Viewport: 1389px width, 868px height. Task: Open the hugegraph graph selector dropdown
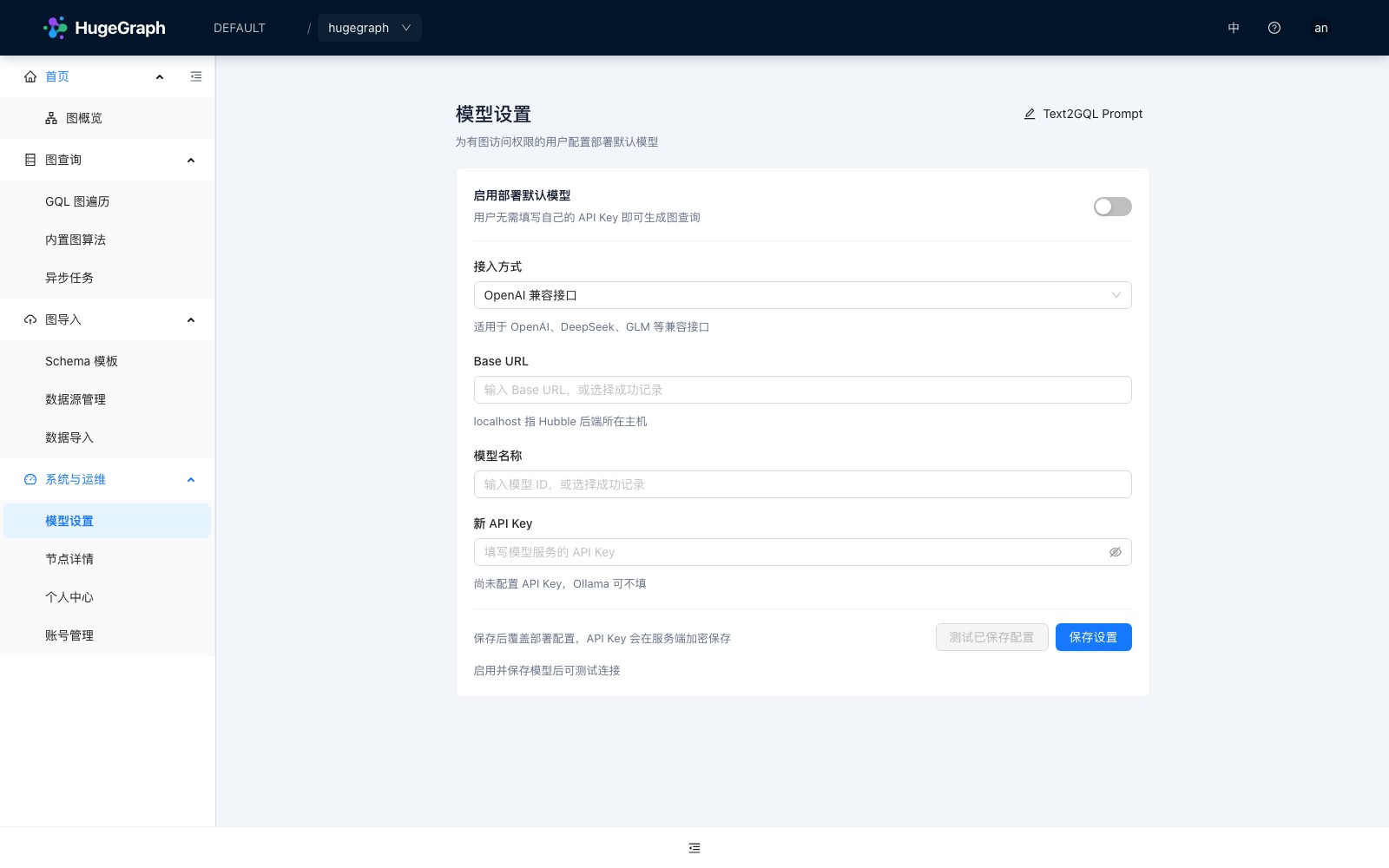point(370,28)
